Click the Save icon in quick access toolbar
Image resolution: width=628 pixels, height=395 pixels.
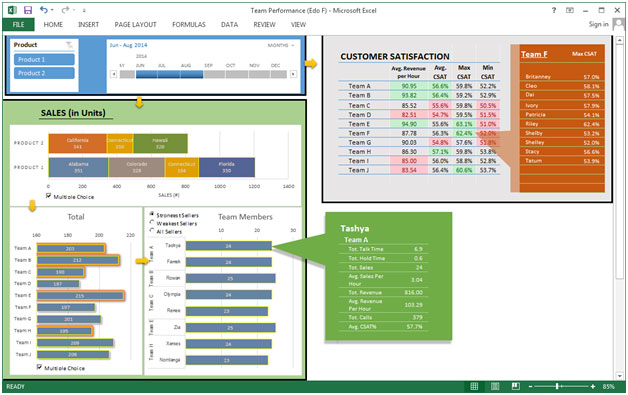(28, 10)
